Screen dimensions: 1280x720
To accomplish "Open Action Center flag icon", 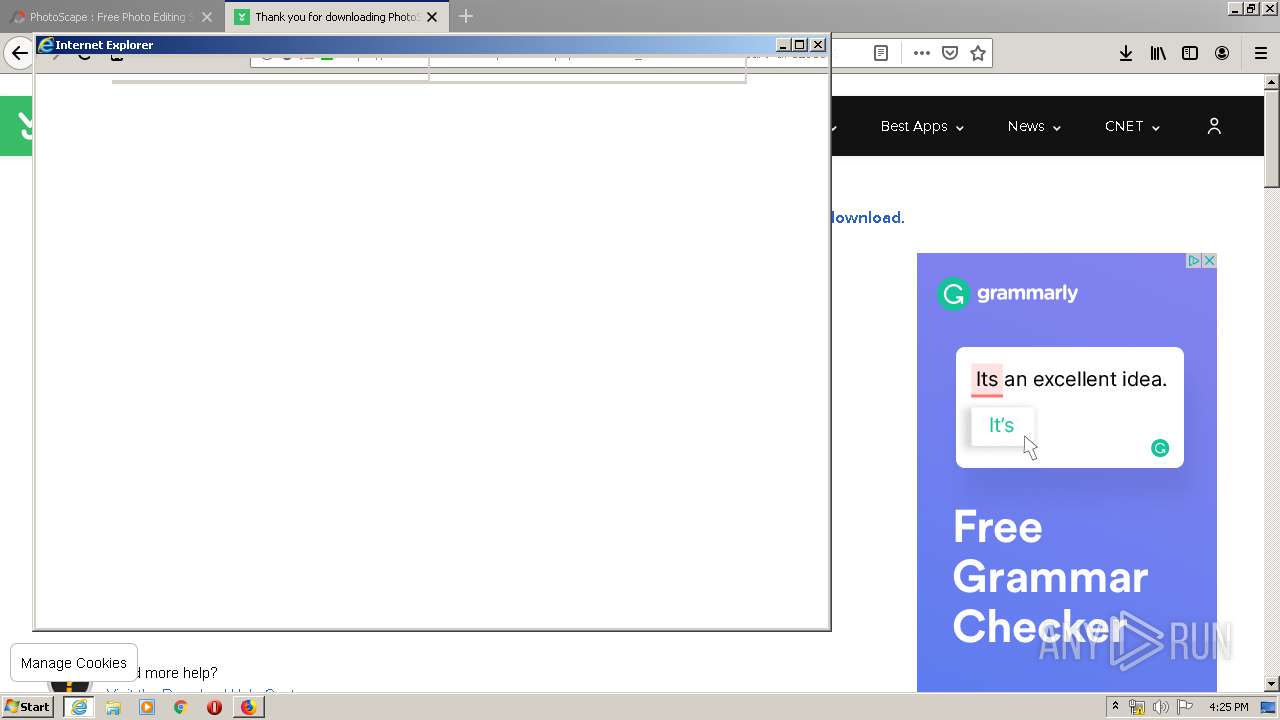I will tap(1185, 707).
